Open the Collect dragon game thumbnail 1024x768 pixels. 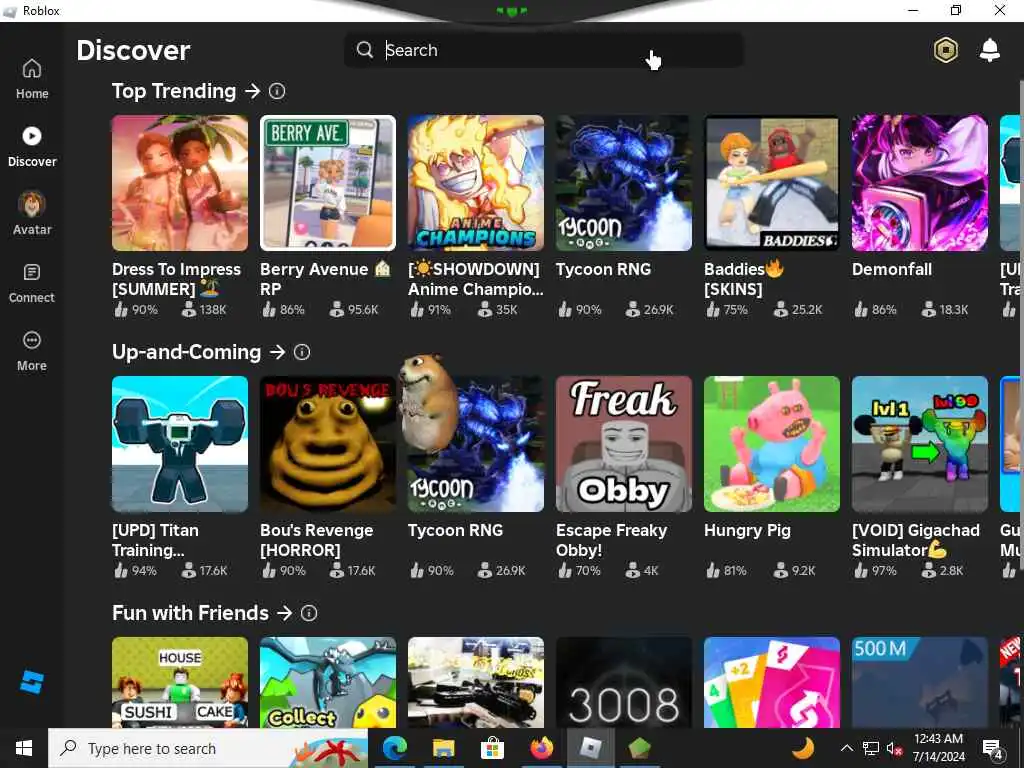(328, 682)
